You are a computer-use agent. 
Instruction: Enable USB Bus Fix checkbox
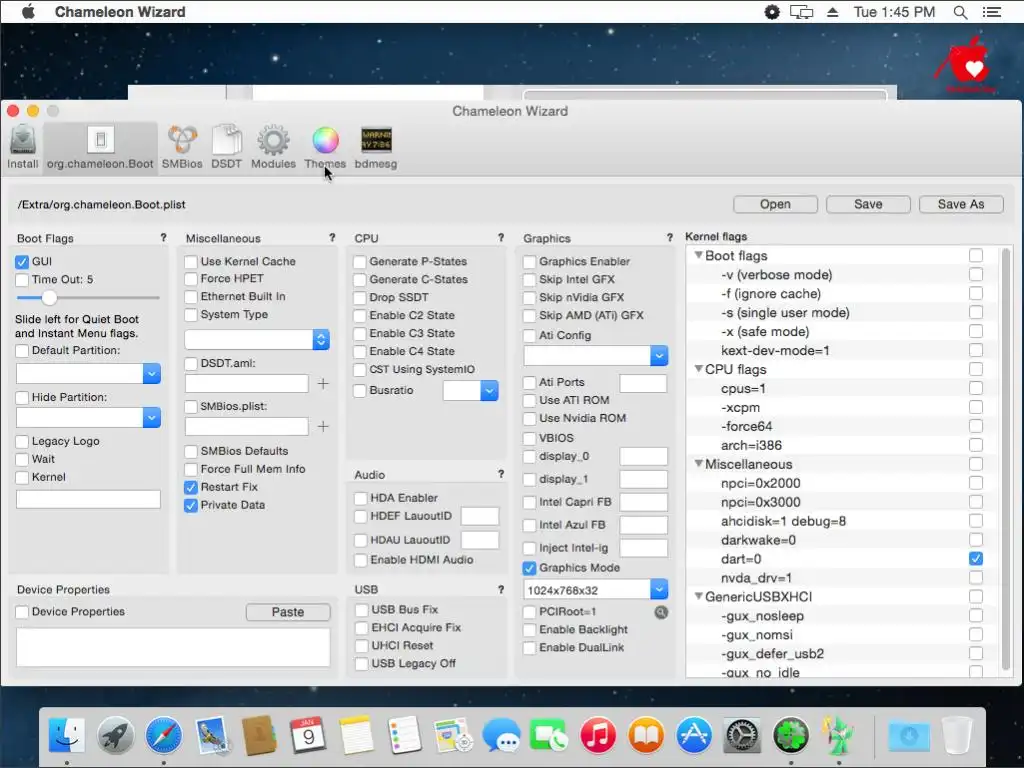point(361,610)
